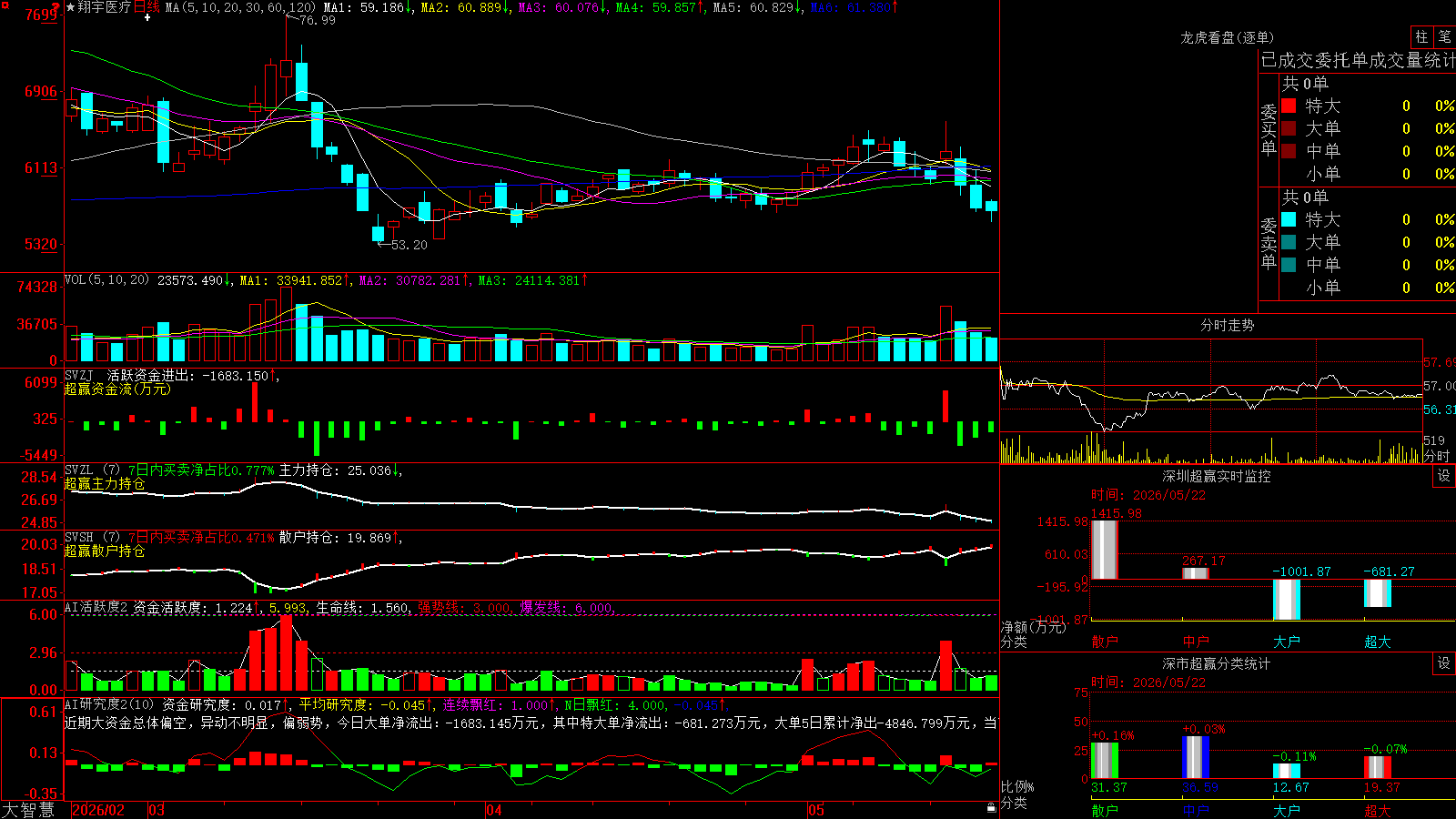Open 设 settings for 深圳超赢实时监控
The width and height of the screenshot is (1456, 819).
pos(1444,476)
